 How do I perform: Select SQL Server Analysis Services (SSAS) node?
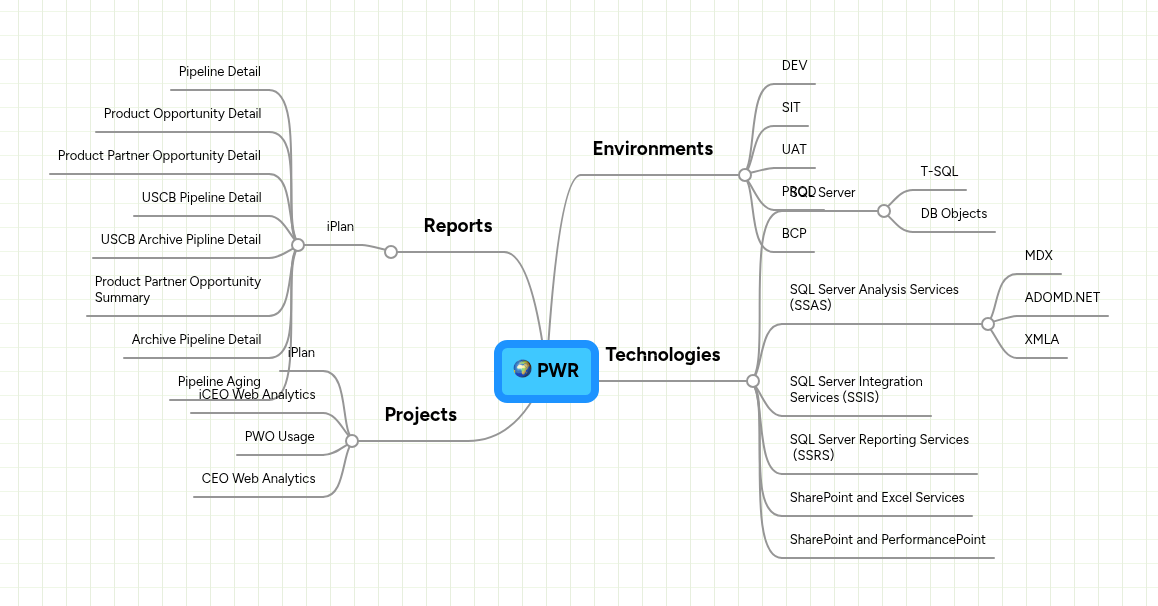click(874, 297)
